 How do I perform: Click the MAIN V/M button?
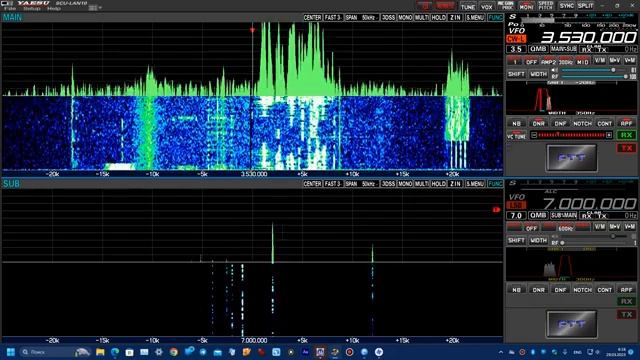click(x=599, y=60)
